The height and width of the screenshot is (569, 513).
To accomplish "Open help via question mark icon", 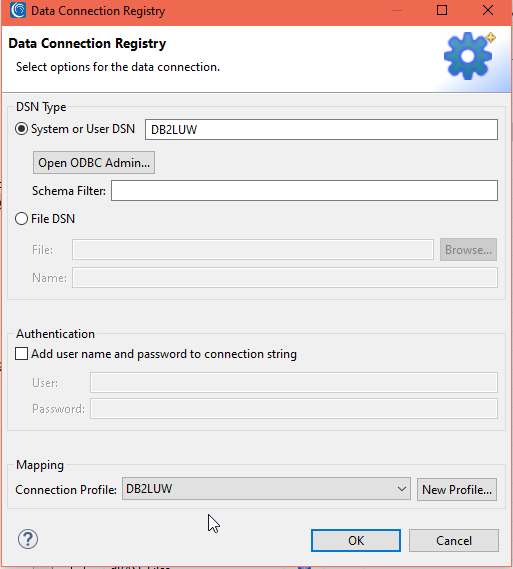I will coord(28,539).
